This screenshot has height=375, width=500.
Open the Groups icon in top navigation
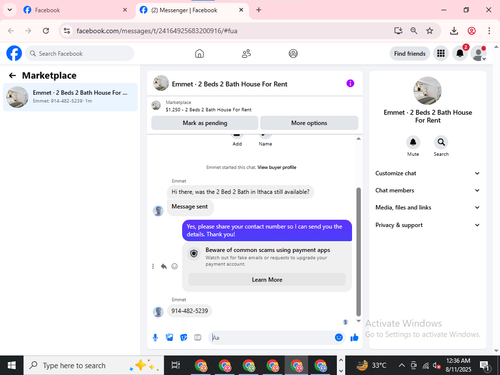[x=293, y=53]
